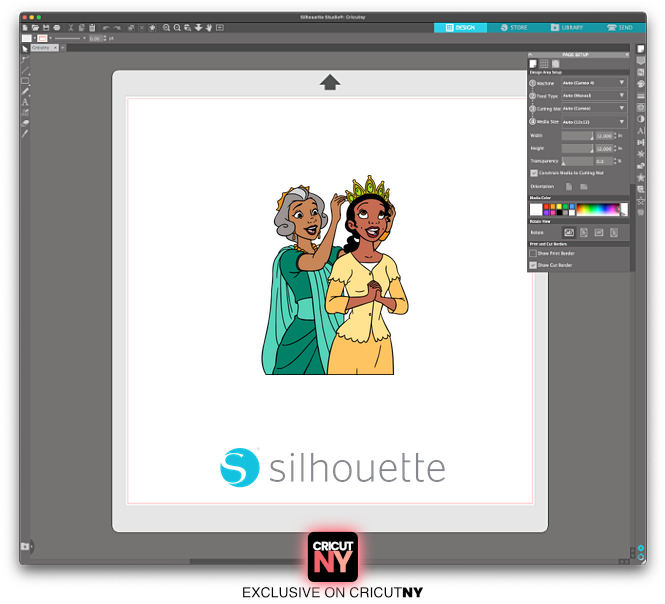The image size is (665, 604).
Task: Increase Width value with stepper
Action: [615, 134]
